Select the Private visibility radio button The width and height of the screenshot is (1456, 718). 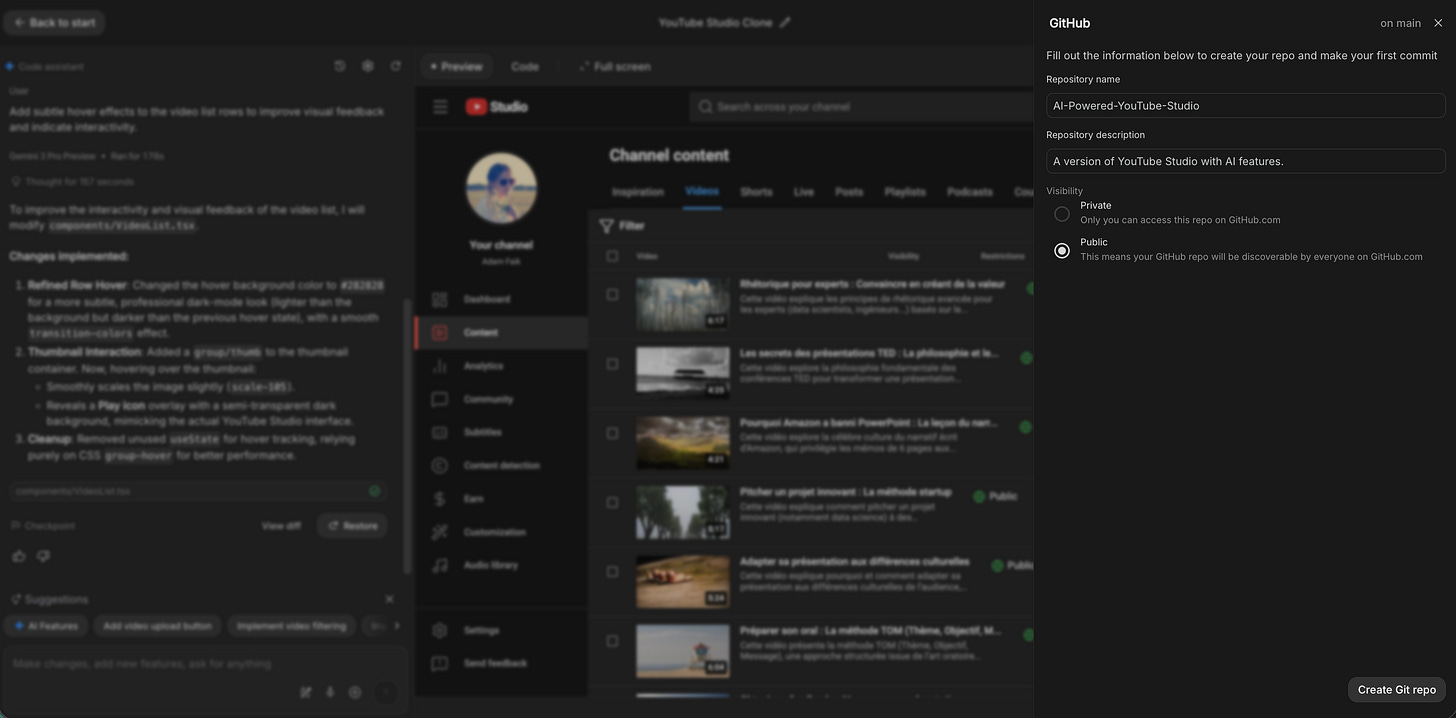[x=1061, y=213]
